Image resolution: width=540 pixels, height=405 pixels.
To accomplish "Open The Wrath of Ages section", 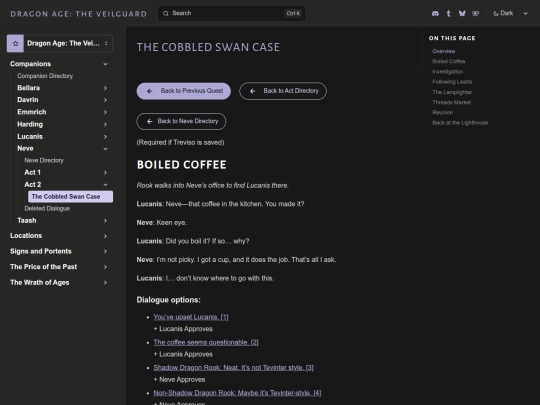I will coord(40,282).
